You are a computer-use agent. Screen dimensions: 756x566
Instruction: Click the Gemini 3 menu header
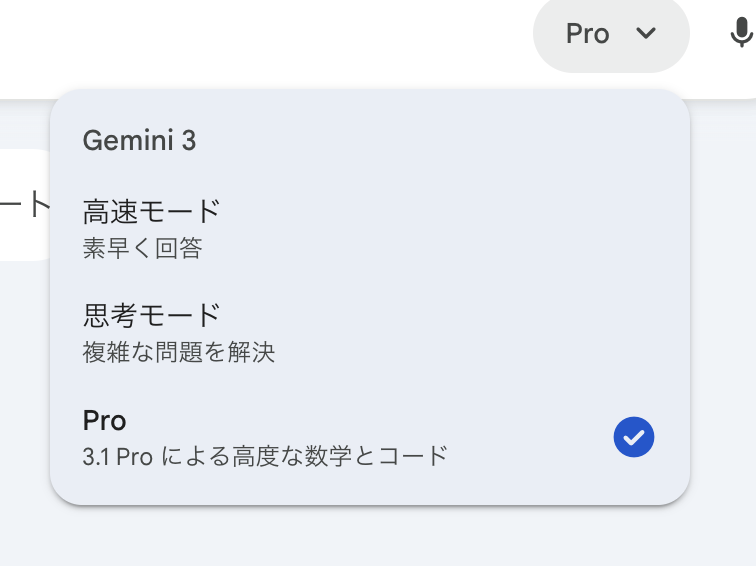pyautogui.click(x=139, y=141)
